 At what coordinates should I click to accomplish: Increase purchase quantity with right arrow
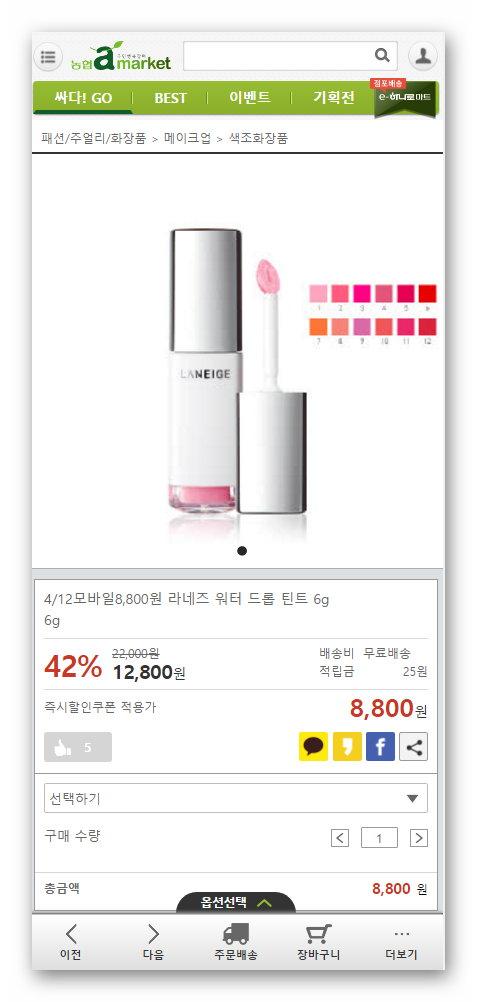419,838
